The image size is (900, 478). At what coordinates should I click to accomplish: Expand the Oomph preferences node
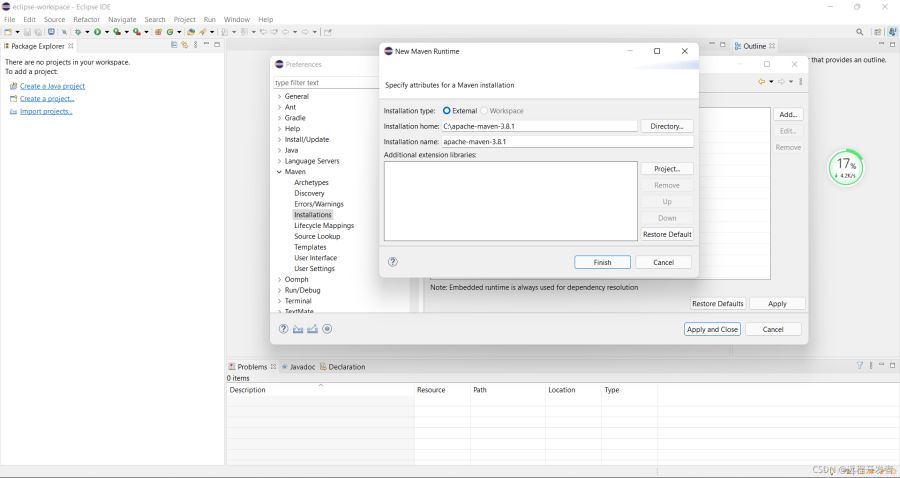click(x=280, y=279)
